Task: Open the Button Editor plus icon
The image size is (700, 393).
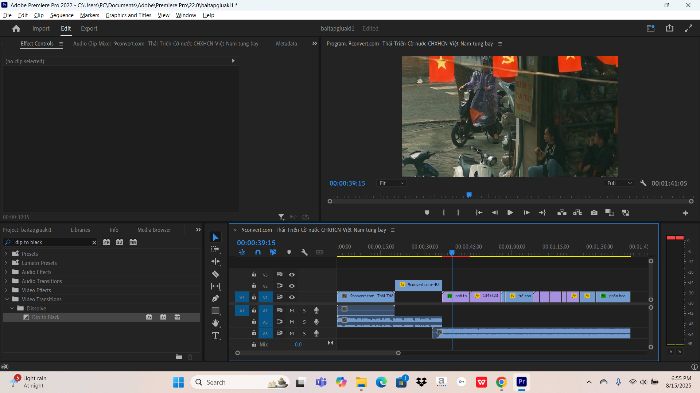Action: pyautogui.click(x=685, y=213)
